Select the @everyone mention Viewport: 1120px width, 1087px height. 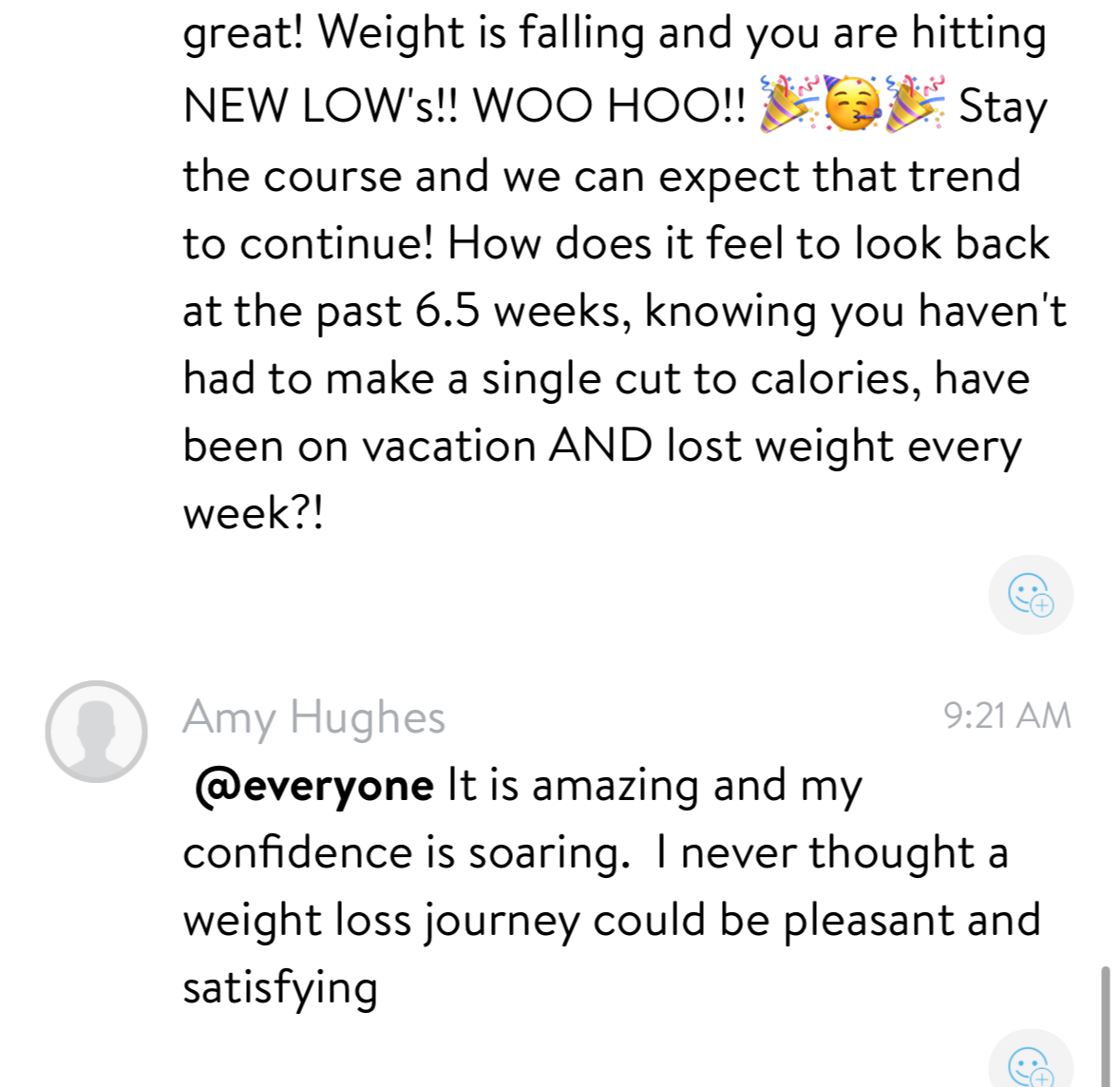(x=314, y=786)
